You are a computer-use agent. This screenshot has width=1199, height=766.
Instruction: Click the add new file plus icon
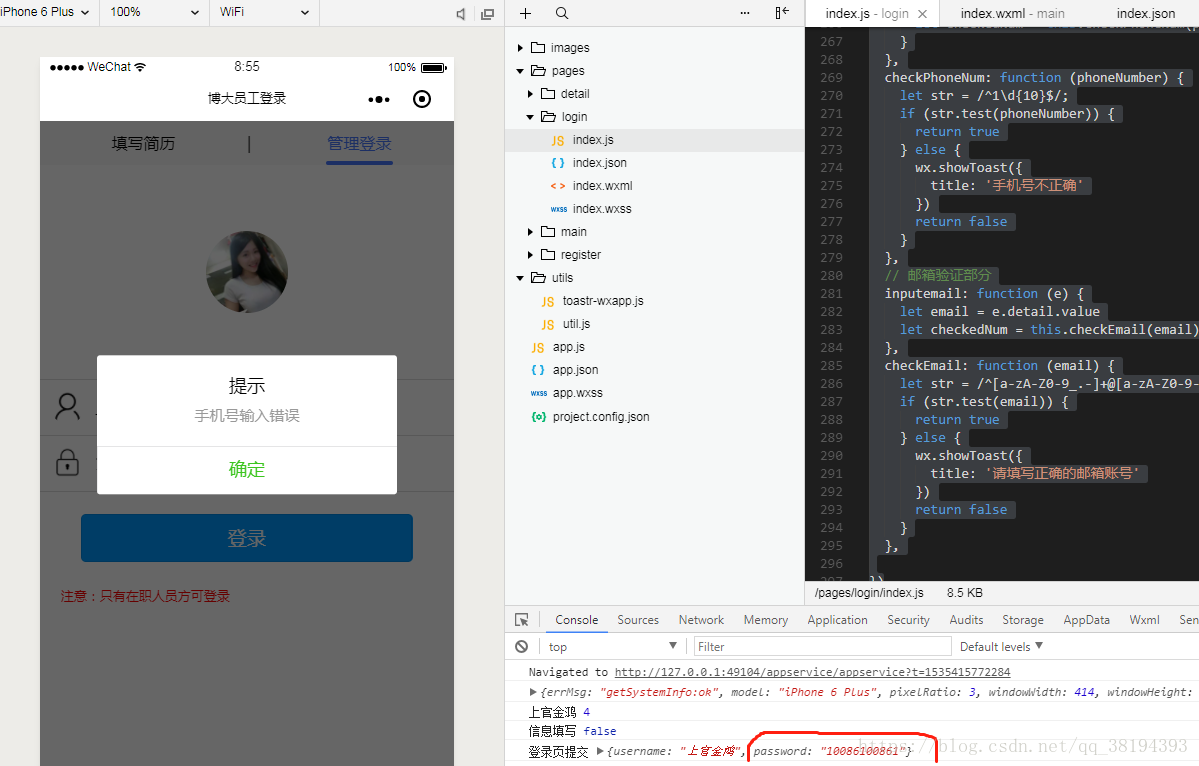526,14
